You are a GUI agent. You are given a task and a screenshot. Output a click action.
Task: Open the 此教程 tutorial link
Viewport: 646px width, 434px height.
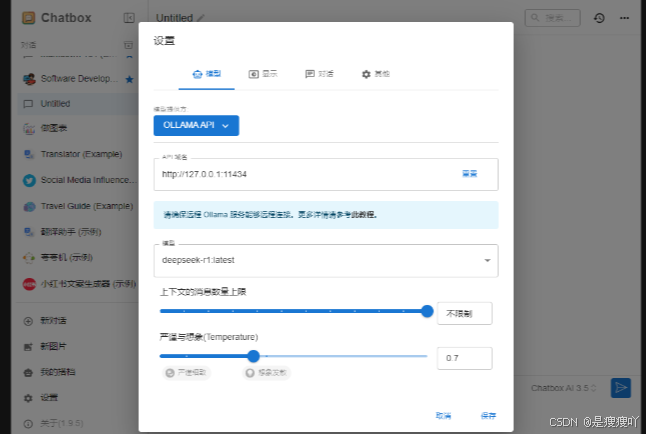coord(362,215)
